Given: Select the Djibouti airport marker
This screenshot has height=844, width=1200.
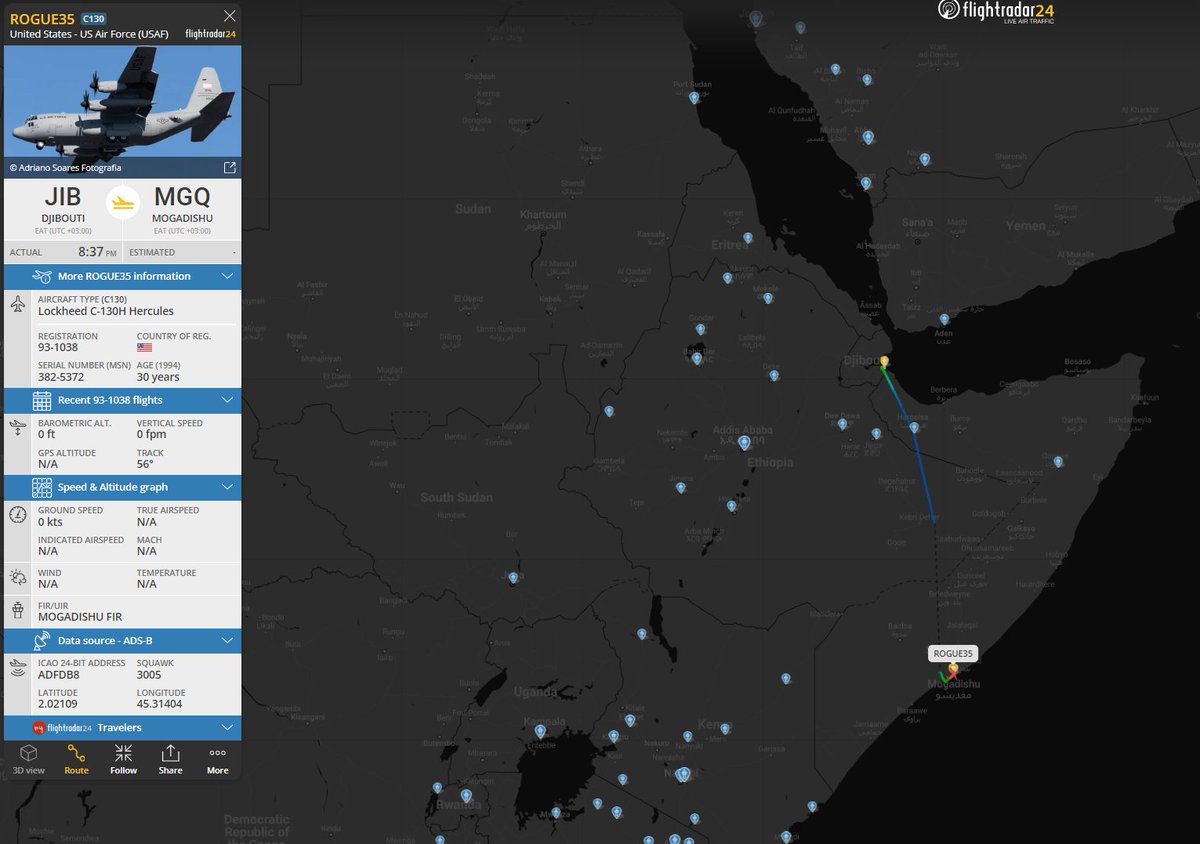Looking at the screenshot, I should point(884,362).
